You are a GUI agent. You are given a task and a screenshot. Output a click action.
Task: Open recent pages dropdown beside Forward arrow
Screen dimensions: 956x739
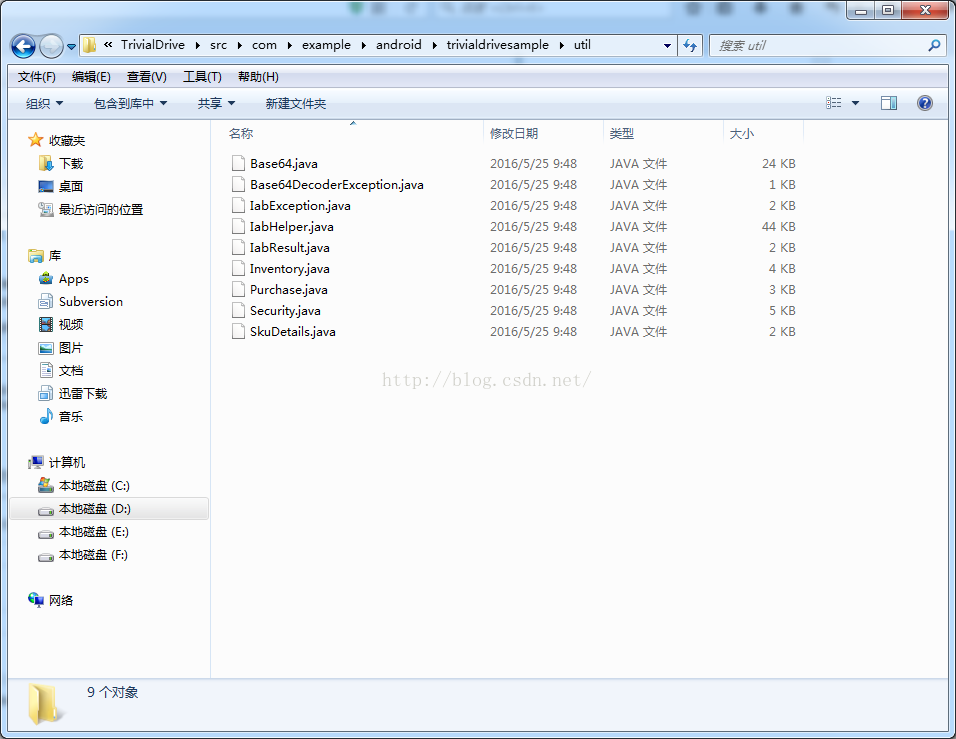pyautogui.click(x=71, y=46)
